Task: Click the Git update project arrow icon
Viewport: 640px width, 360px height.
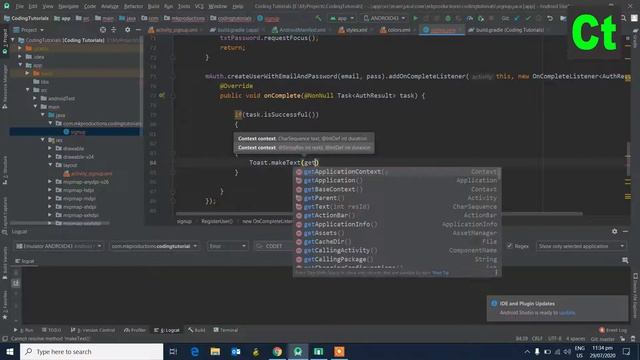Action: tap(517, 18)
